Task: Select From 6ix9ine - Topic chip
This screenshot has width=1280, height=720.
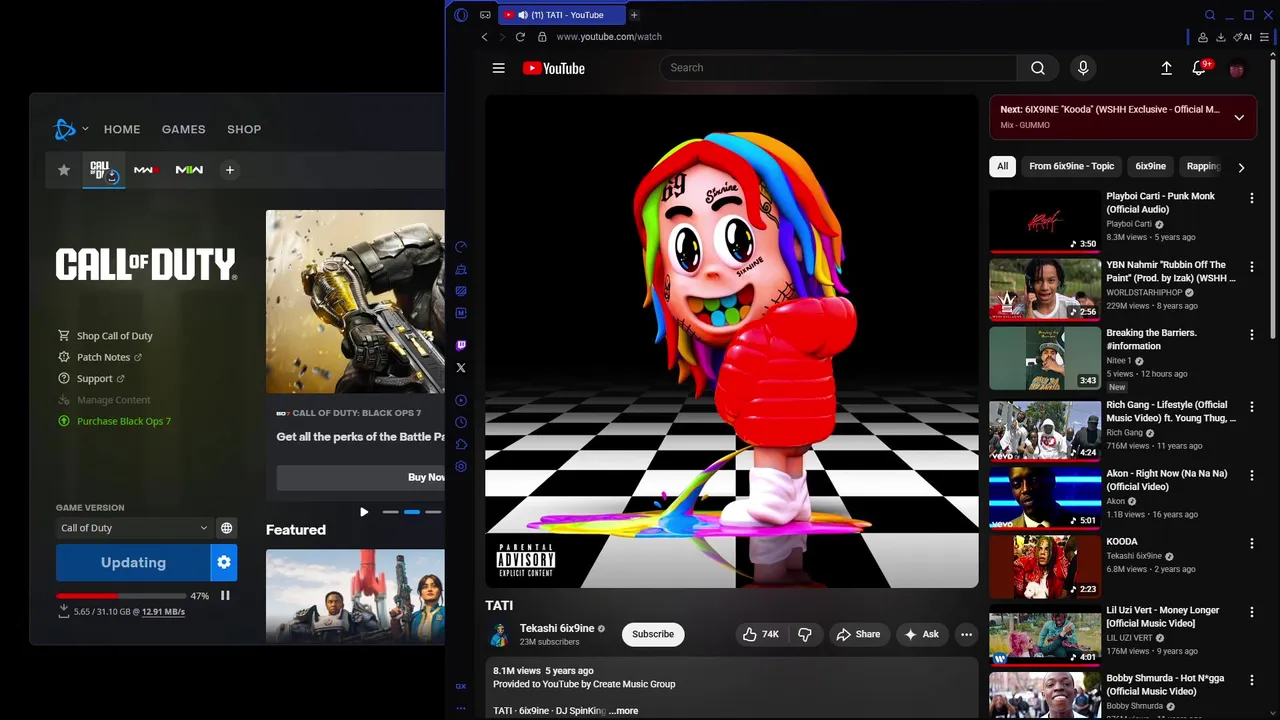Action: (x=1071, y=166)
